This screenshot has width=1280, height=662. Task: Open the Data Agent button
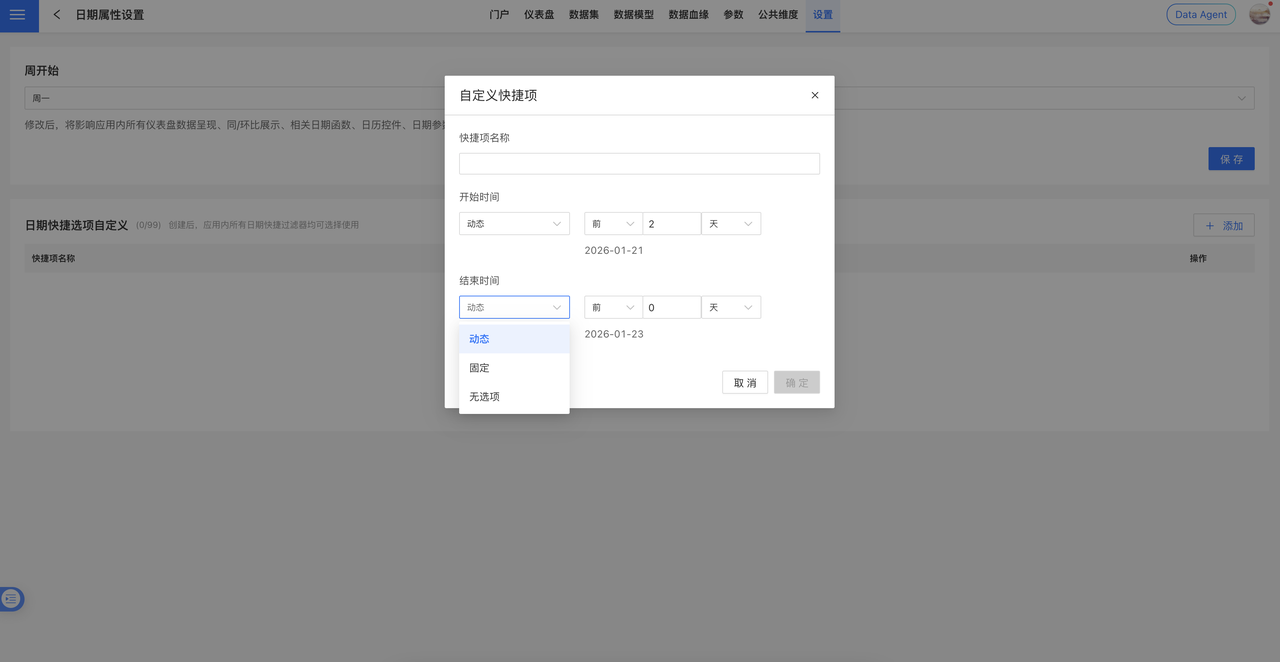[x=1200, y=15]
